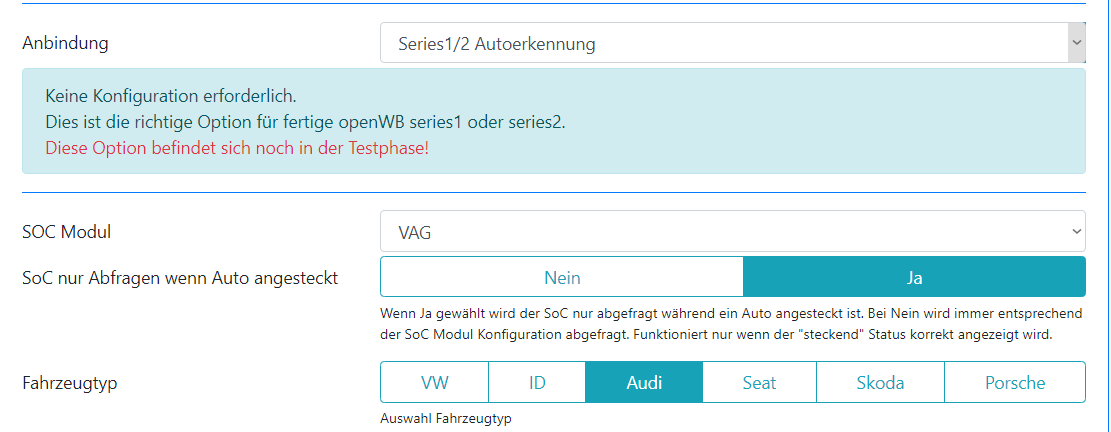This screenshot has width=1111, height=432.
Task: Switch vehicle type to Skoda
Action: pos(880,382)
